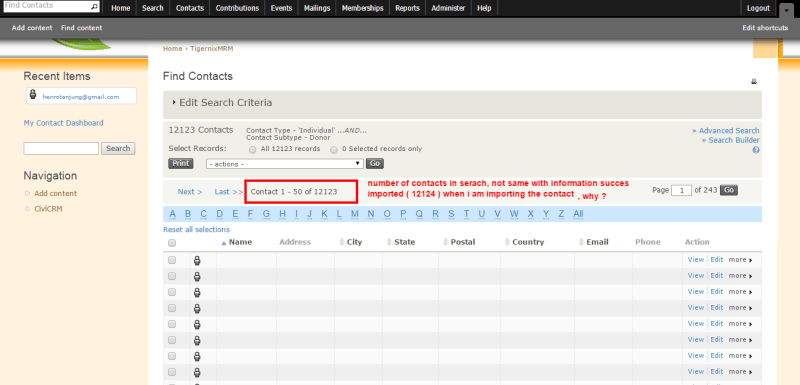
Task: Click Home in the breadcrumb
Action: tap(172, 48)
